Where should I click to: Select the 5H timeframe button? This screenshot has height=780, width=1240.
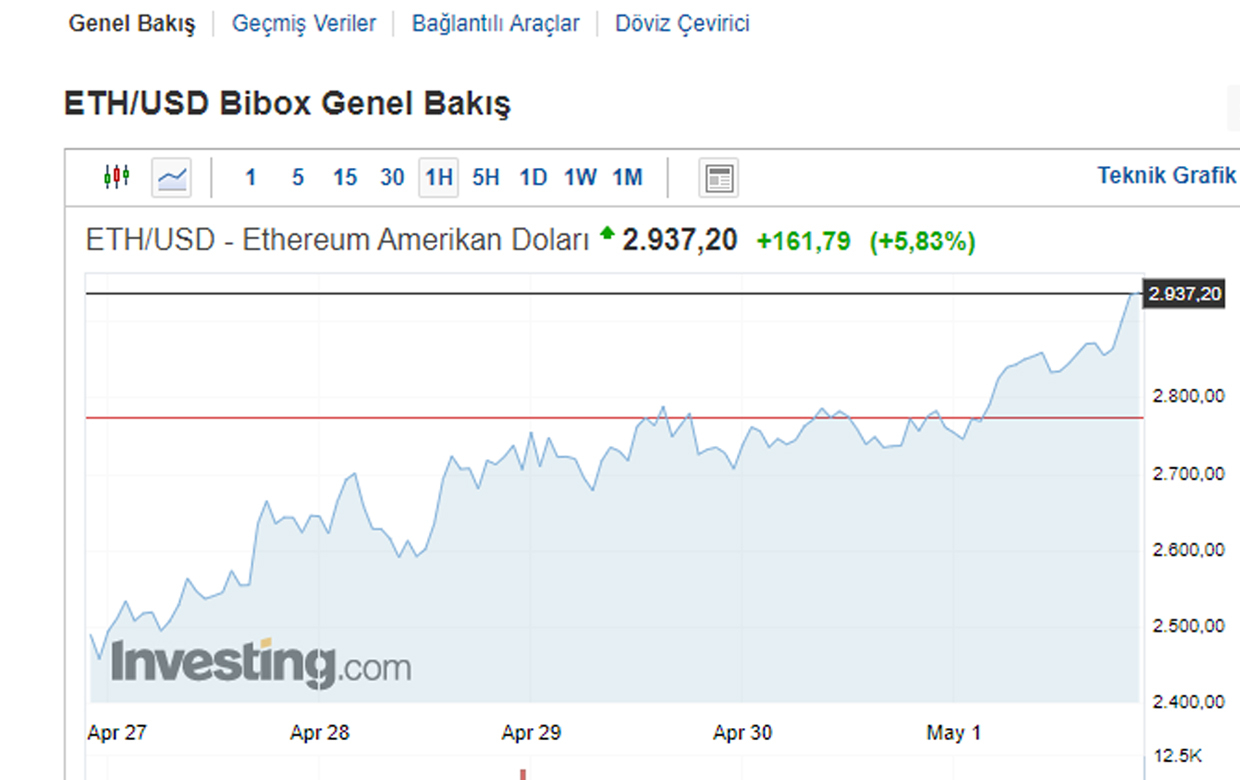(485, 178)
